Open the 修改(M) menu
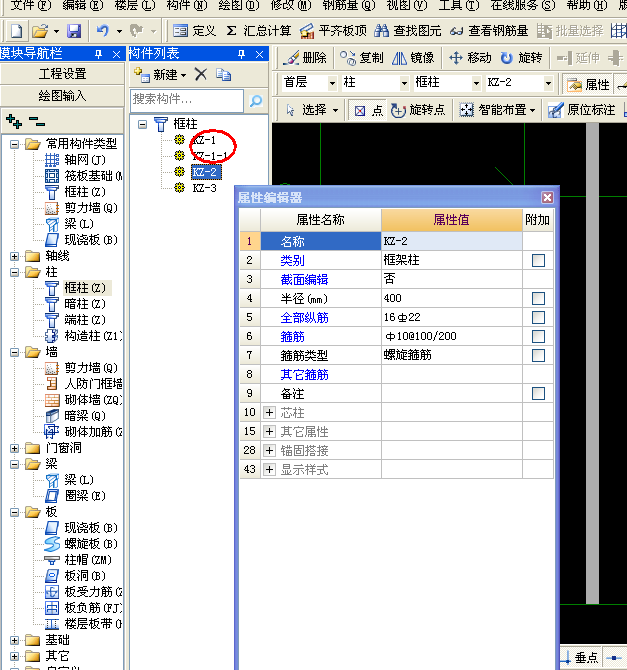This screenshot has width=627, height=670. click(x=291, y=5)
